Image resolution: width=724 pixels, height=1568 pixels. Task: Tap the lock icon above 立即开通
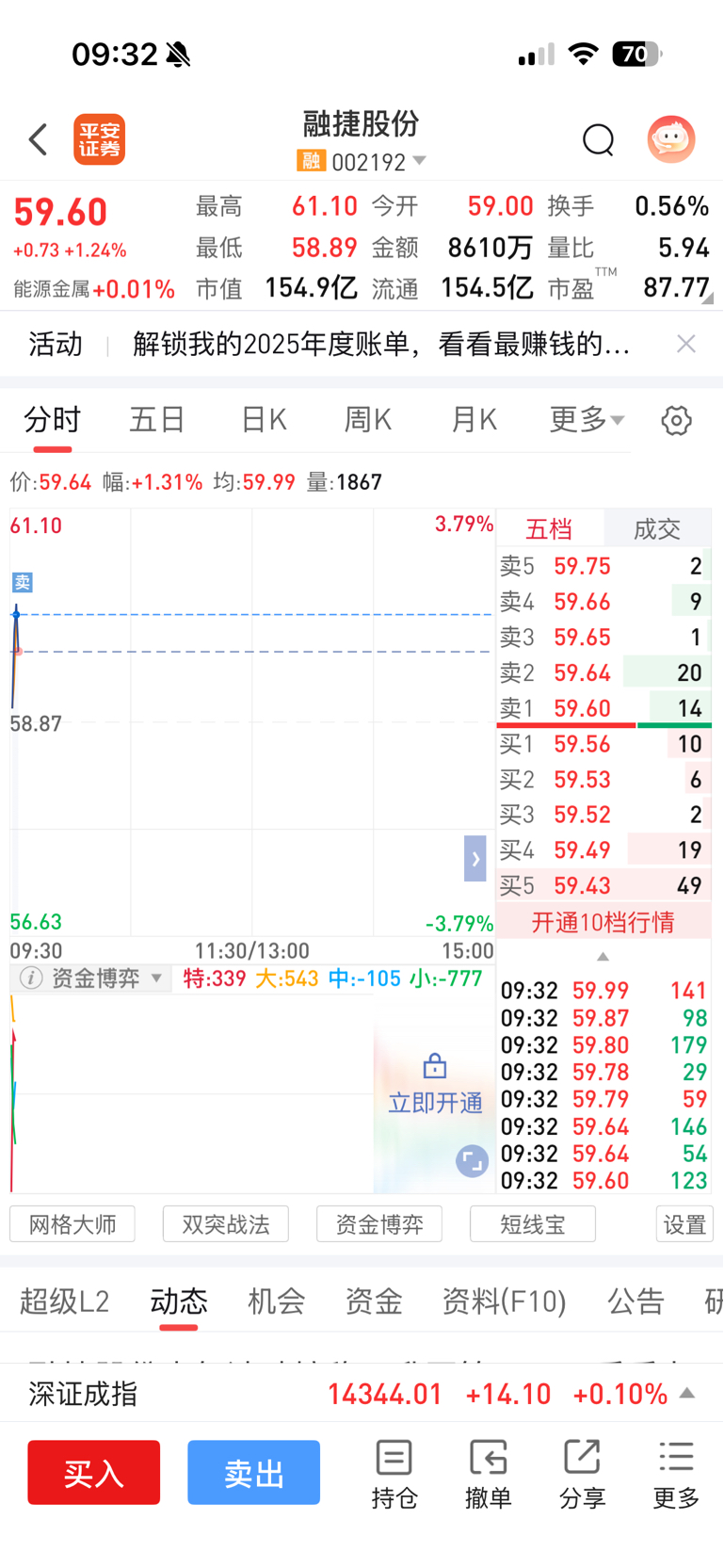(435, 1066)
